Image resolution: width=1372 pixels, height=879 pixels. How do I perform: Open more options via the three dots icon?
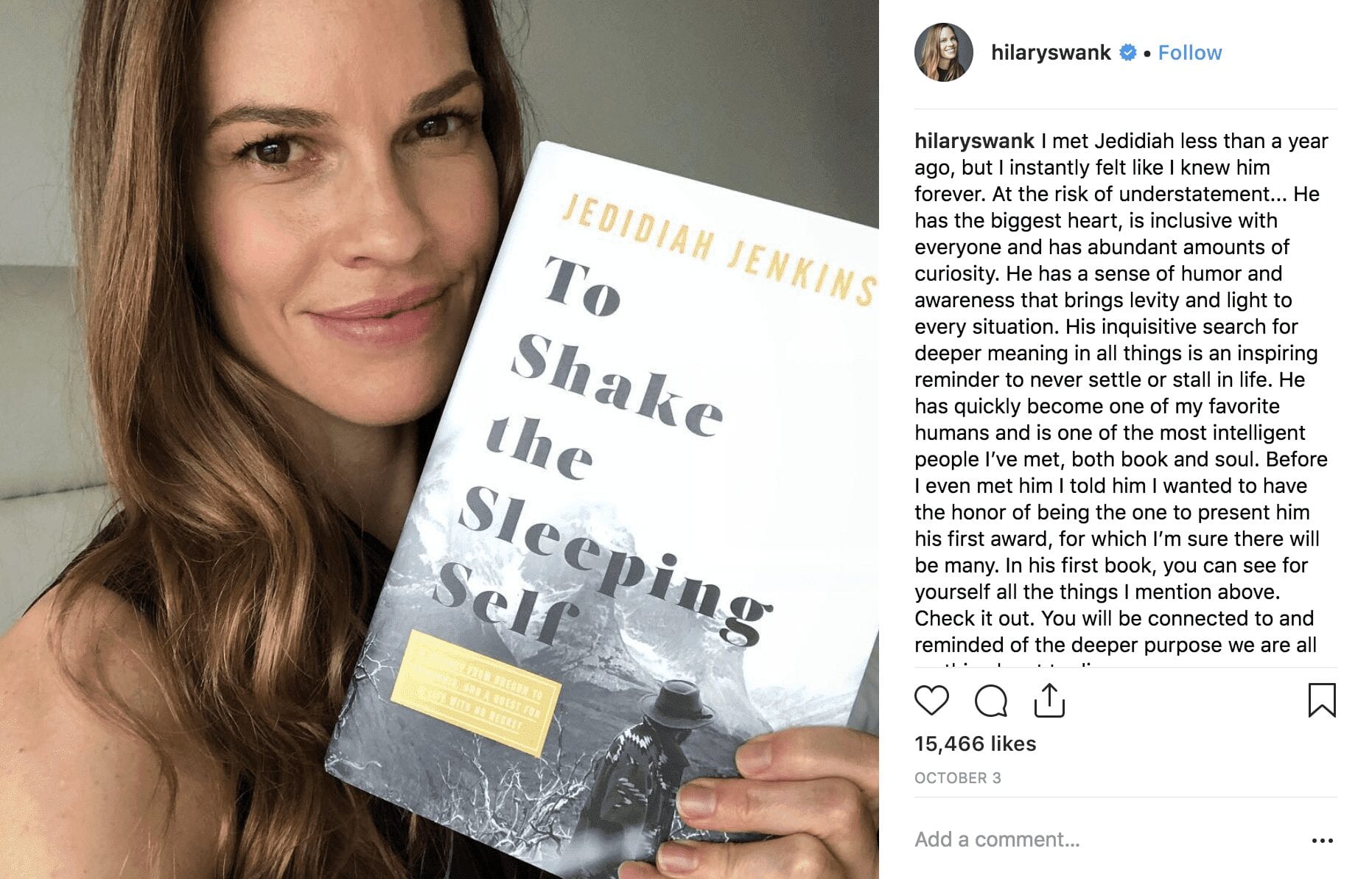[1322, 840]
